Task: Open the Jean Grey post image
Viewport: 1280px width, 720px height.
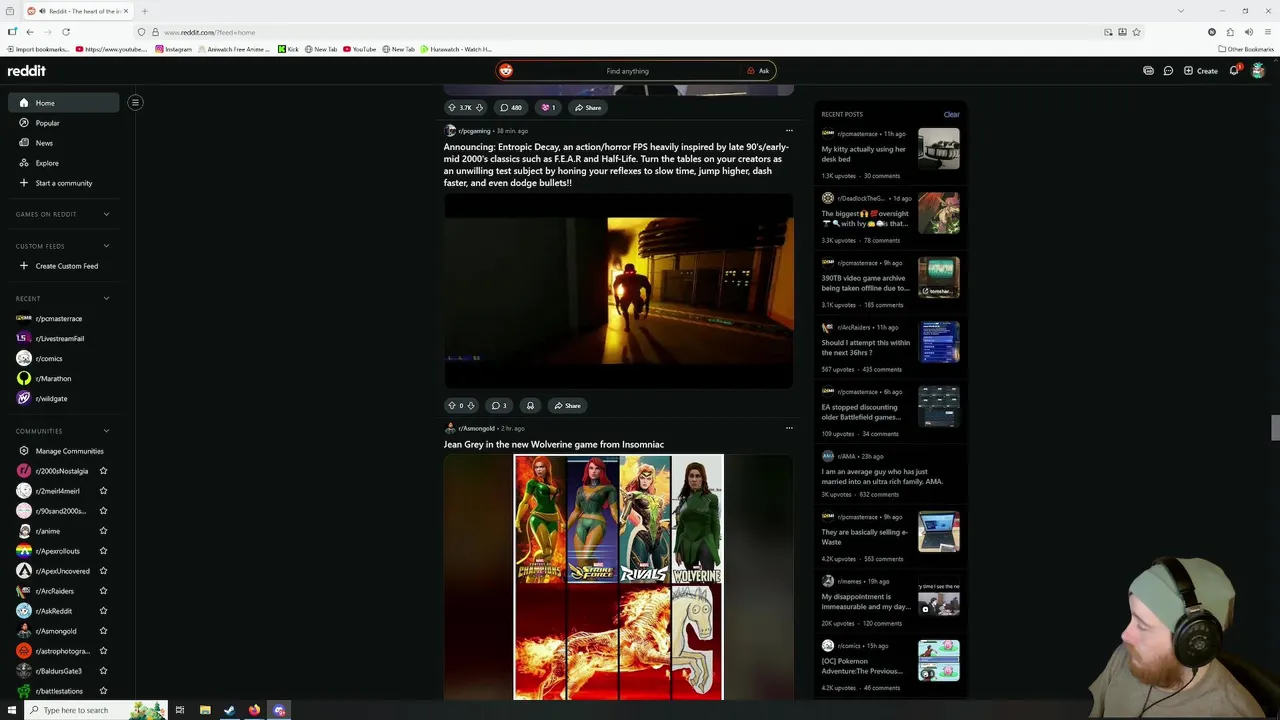Action: (619, 577)
